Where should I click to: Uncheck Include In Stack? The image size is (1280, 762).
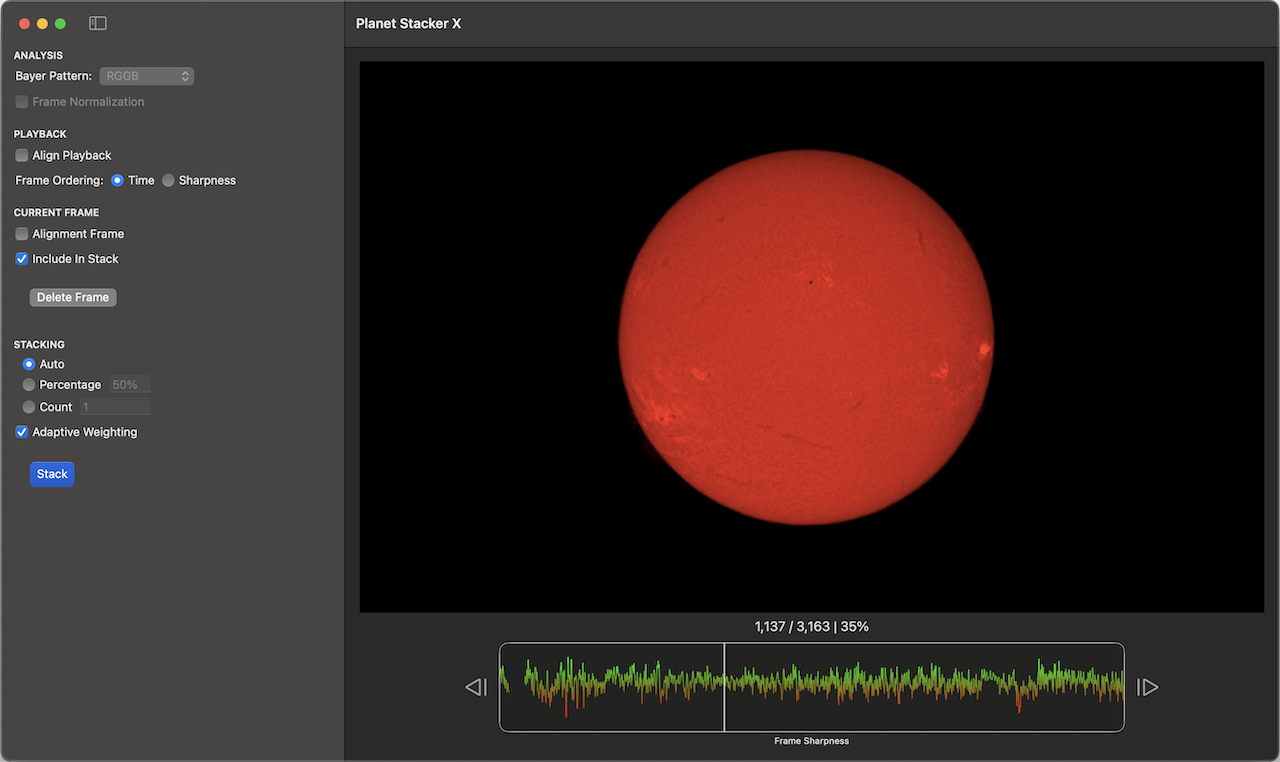(22, 259)
